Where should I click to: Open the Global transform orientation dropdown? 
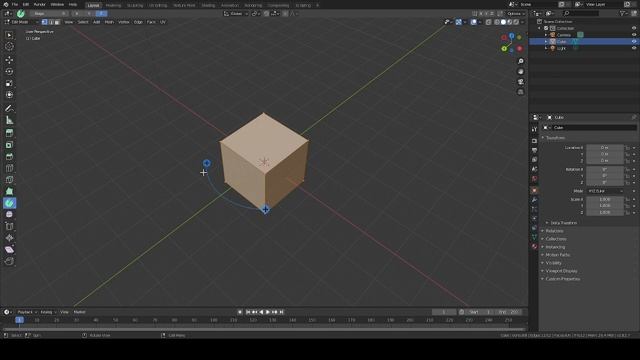click(236, 13)
